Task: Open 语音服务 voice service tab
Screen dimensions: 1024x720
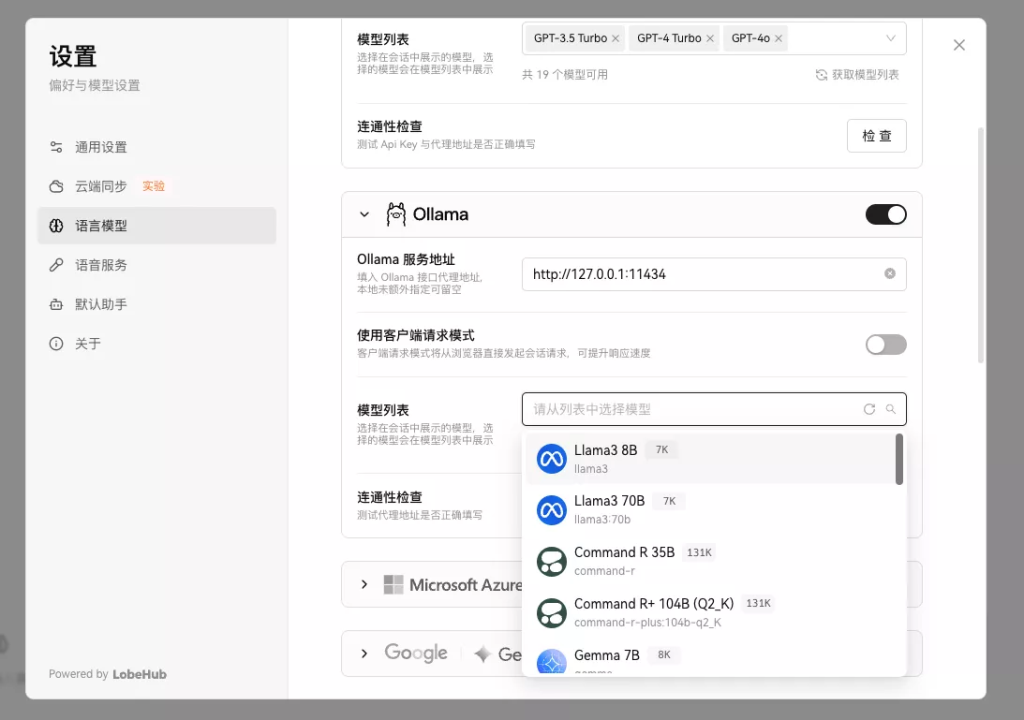Action: tap(101, 265)
